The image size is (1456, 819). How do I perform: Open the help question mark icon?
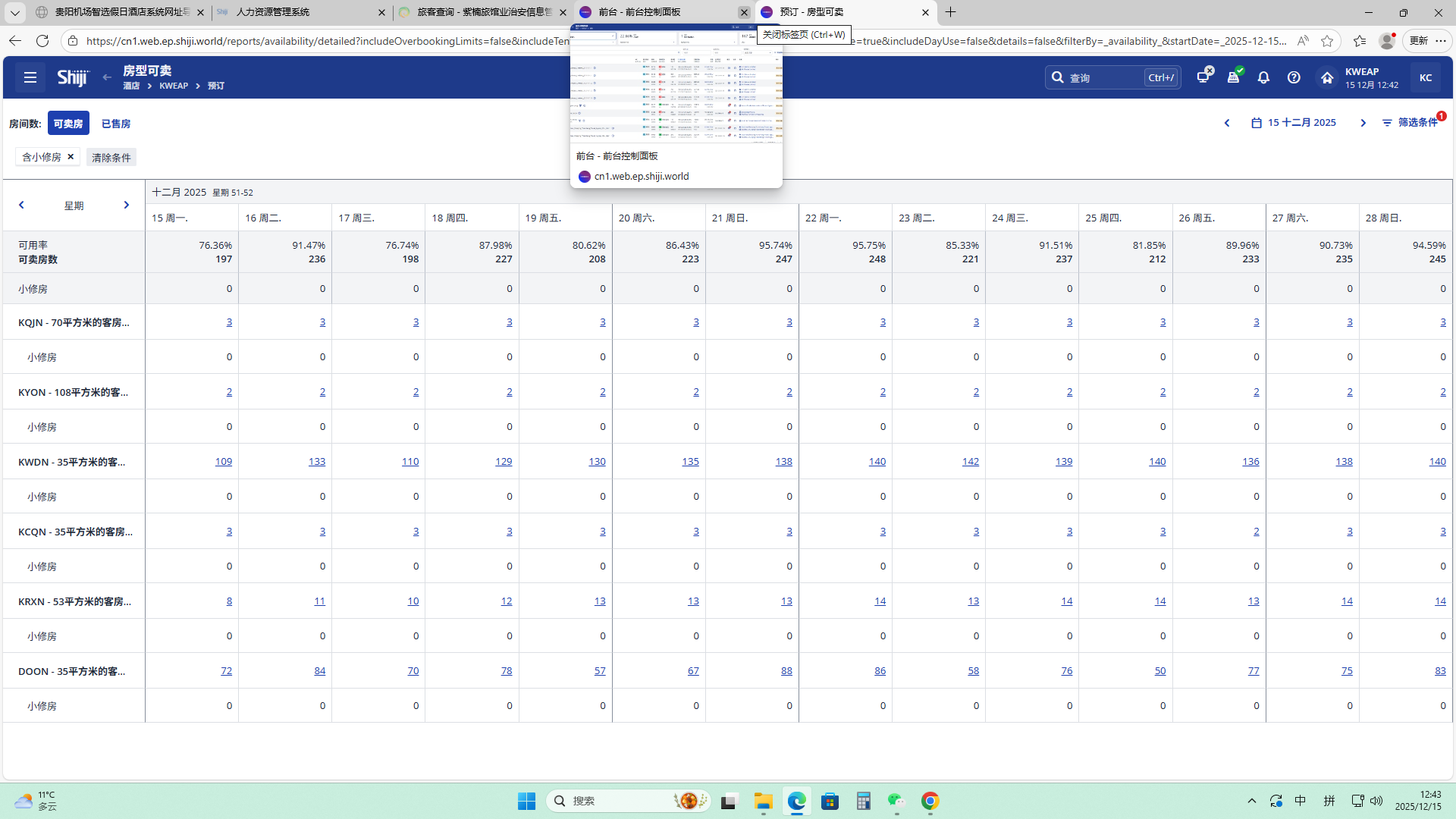click(1294, 77)
